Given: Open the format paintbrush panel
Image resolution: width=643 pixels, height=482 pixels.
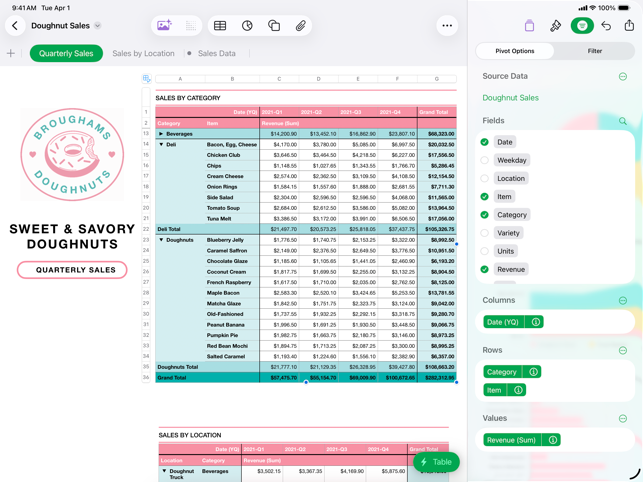Looking at the screenshot, I should pyautogui.click(x=555, y=26).
